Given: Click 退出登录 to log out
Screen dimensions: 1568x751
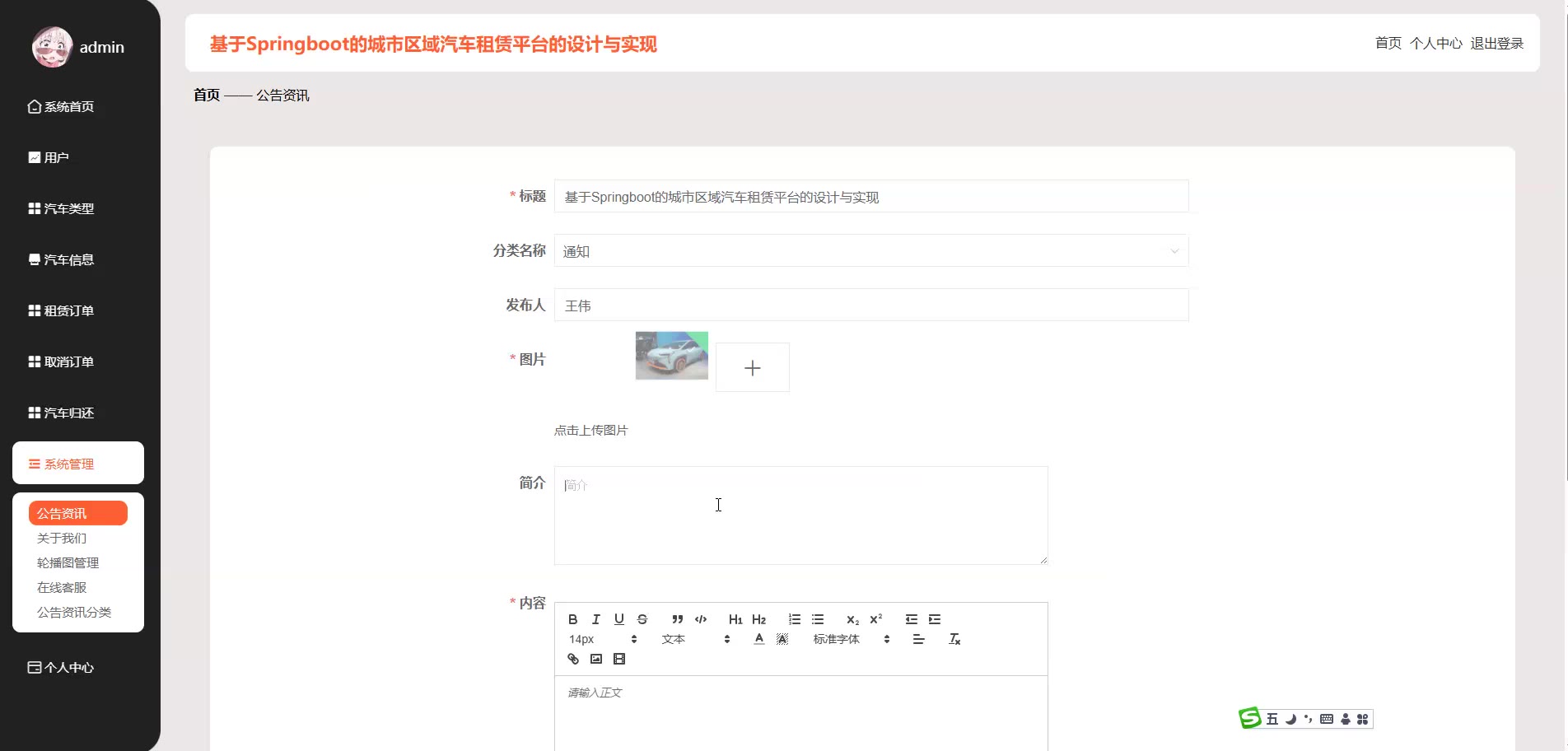Looking at the screenshot, I should tap(1497, 43).
